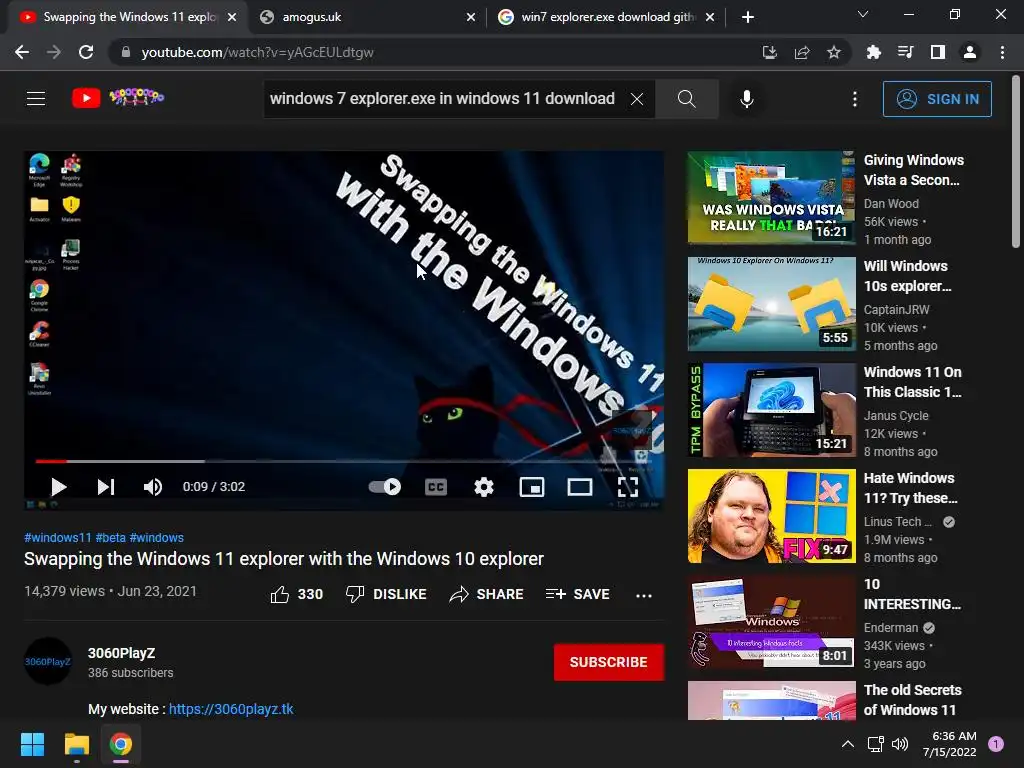1024x768 pixels.
Task: Seek on the red video progress bar
Action: 345,461
